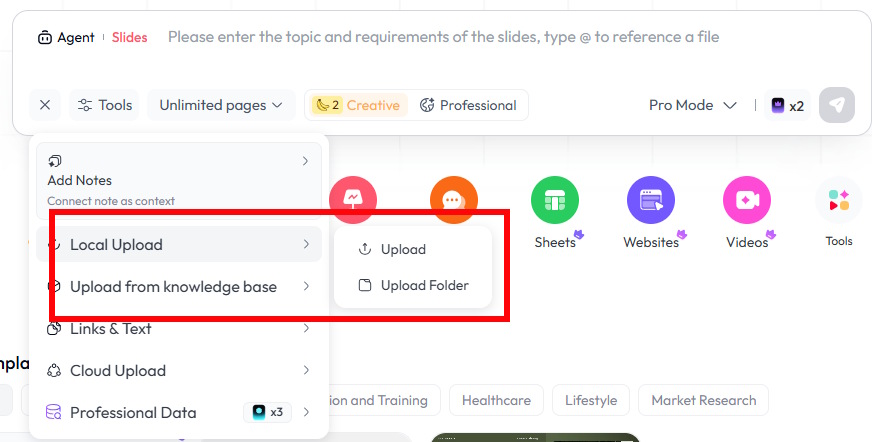Click the send arrow button
872x442 pixels.
click(837, 105)
